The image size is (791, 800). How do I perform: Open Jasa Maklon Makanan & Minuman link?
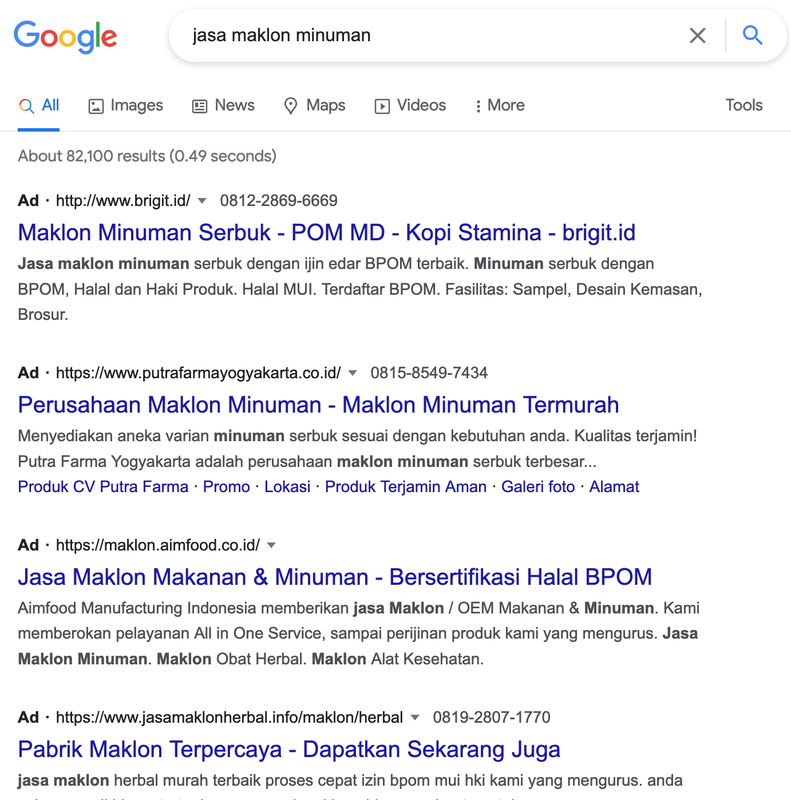click(334, 577)
